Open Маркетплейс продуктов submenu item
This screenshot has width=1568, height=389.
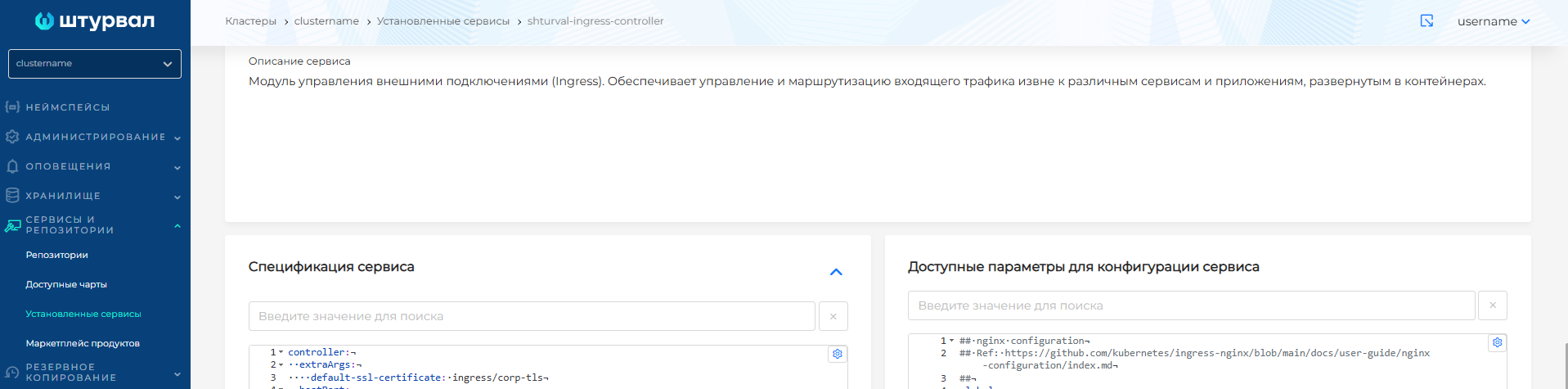coord(83,343)
